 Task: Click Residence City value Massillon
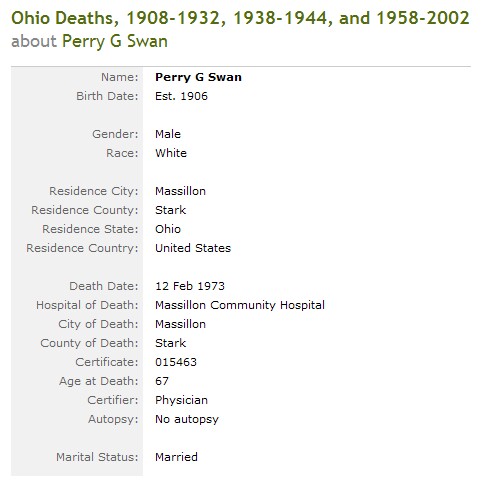click(180, 191)
